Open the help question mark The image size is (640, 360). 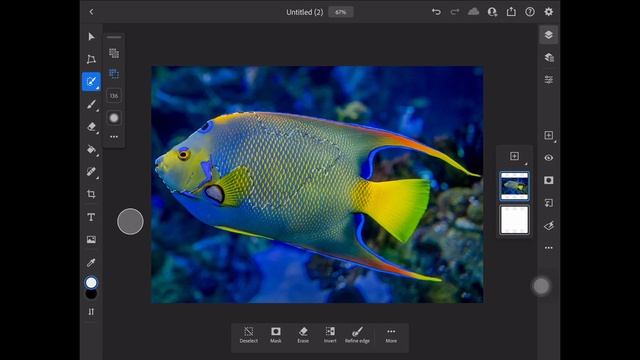[x=530, y=12]
